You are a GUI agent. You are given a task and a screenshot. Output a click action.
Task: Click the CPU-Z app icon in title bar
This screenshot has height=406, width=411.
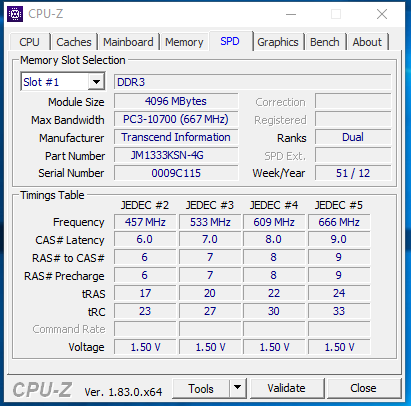[15, 14]
